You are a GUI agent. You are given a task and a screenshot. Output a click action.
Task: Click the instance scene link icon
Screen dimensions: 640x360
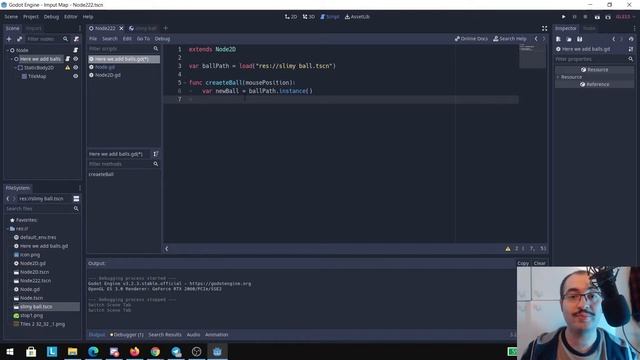click(19, 39)
